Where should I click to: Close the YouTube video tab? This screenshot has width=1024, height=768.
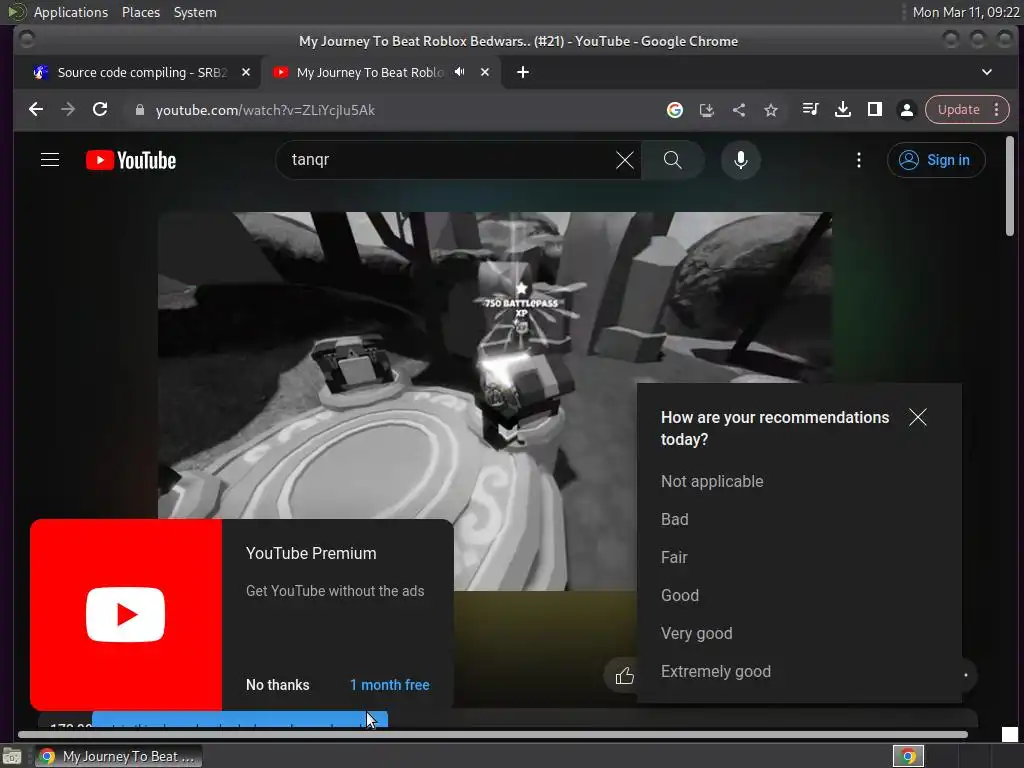tap(485, 72)
